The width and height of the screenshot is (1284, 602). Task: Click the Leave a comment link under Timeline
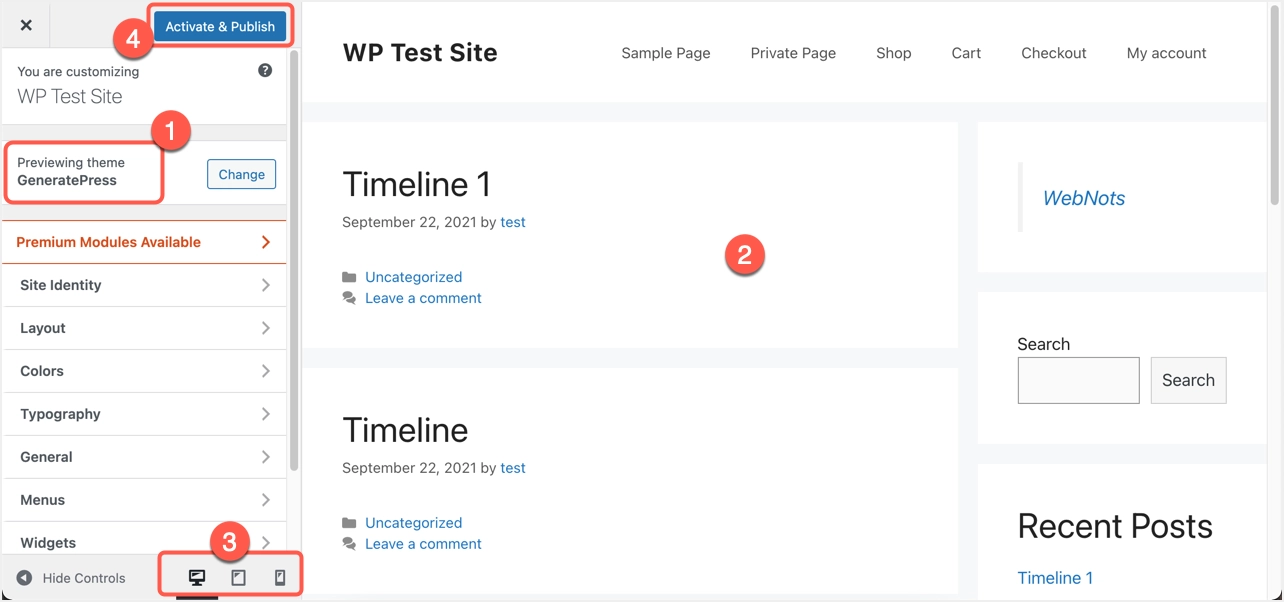(423, 544)
